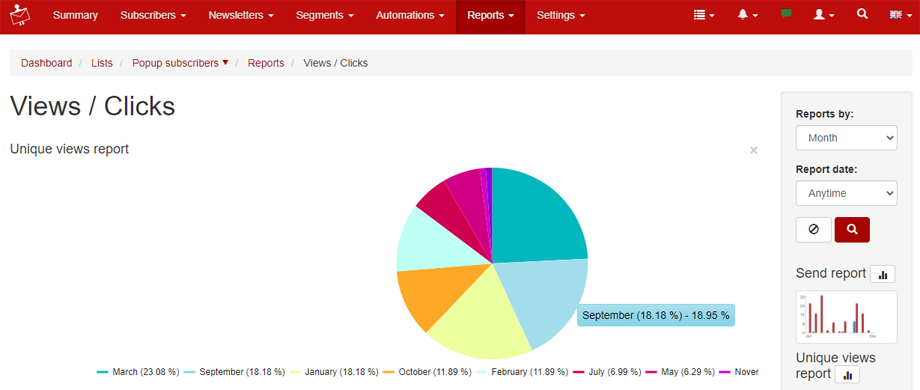Viewport: 920px width, 390px height.
Task: Open the Report date Anytime dropdown
Action: (846, 193)
